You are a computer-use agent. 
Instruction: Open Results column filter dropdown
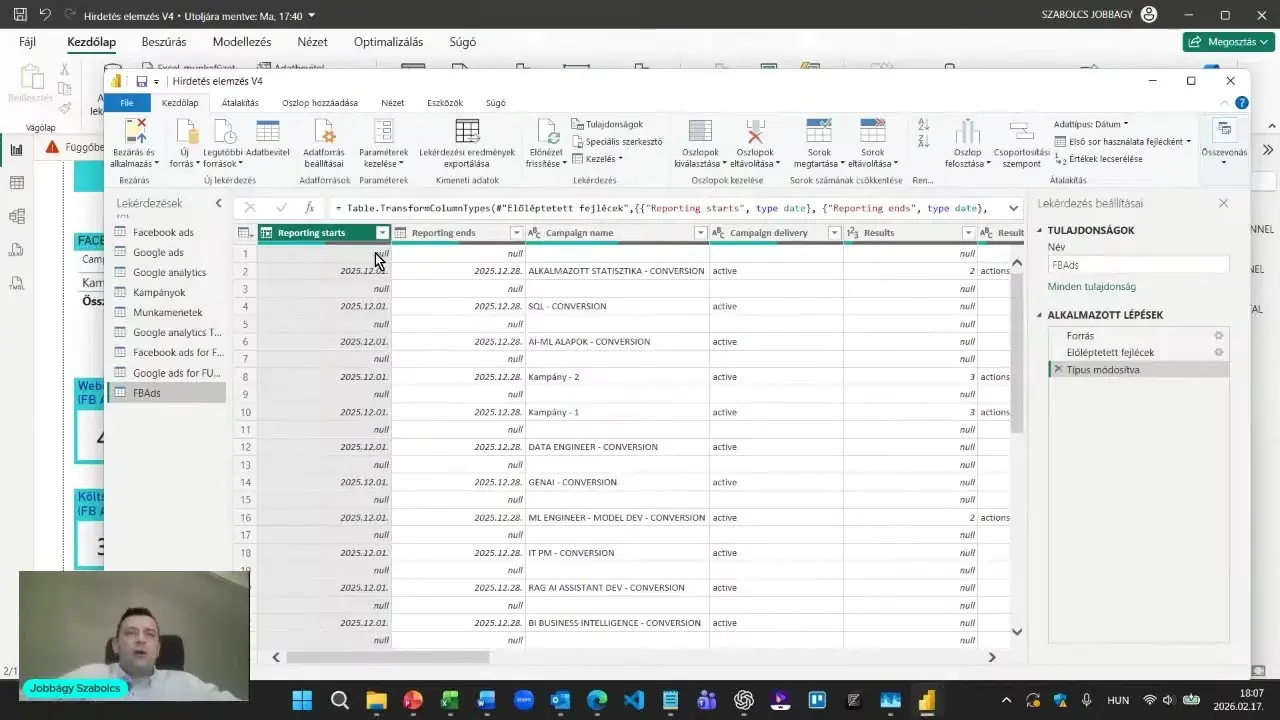pyautogui.click(x=967, y=233)
